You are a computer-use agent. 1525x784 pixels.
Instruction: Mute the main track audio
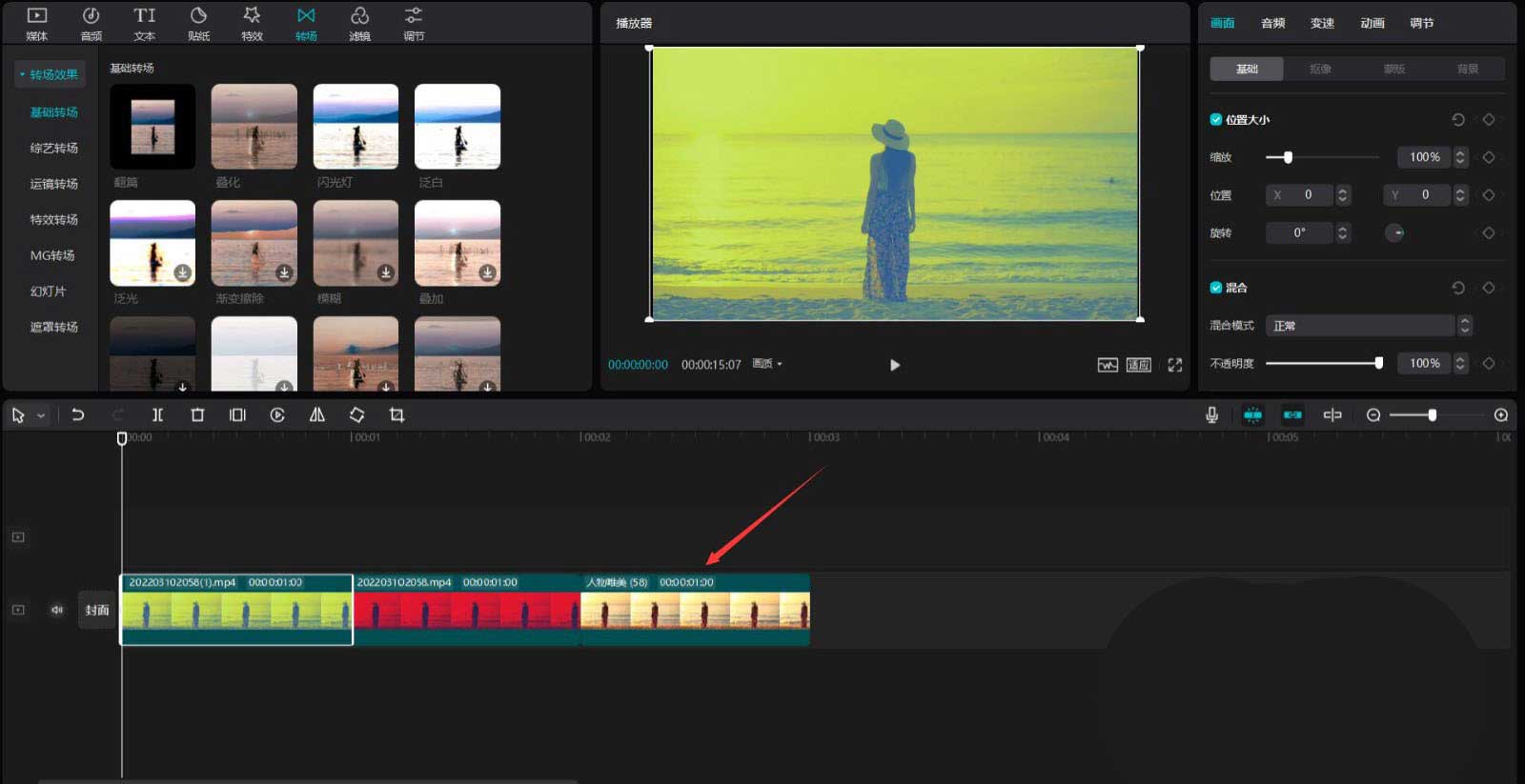click(57, 610)
